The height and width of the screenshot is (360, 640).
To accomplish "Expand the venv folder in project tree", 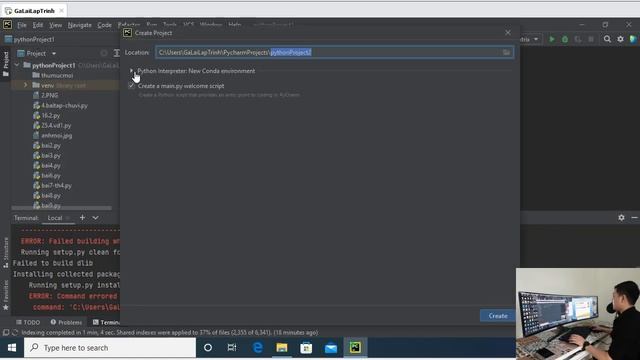I will (25, 85).
